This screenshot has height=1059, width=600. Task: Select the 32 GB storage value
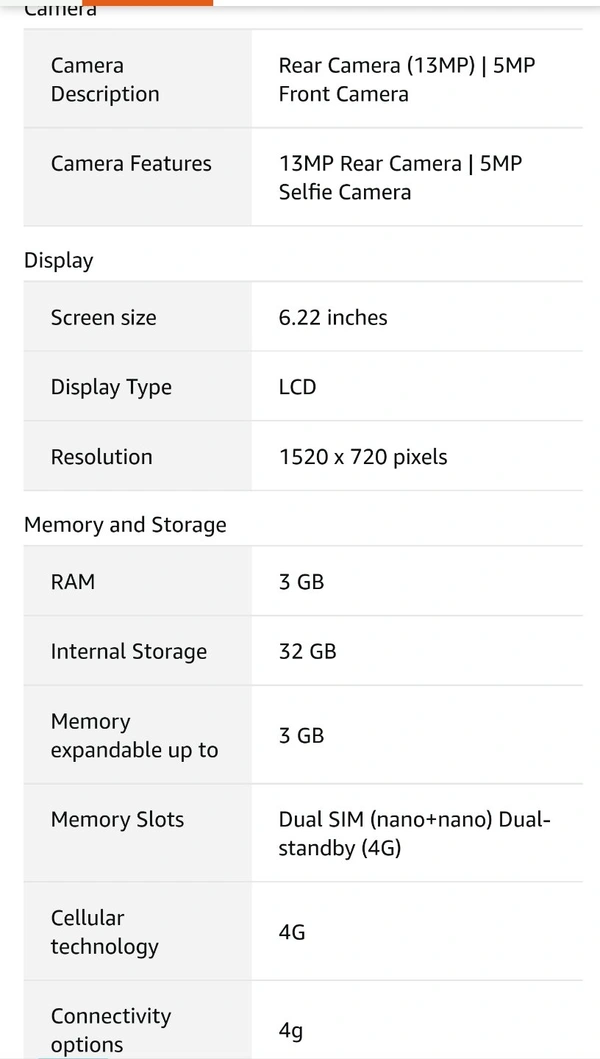click(307, 652)
